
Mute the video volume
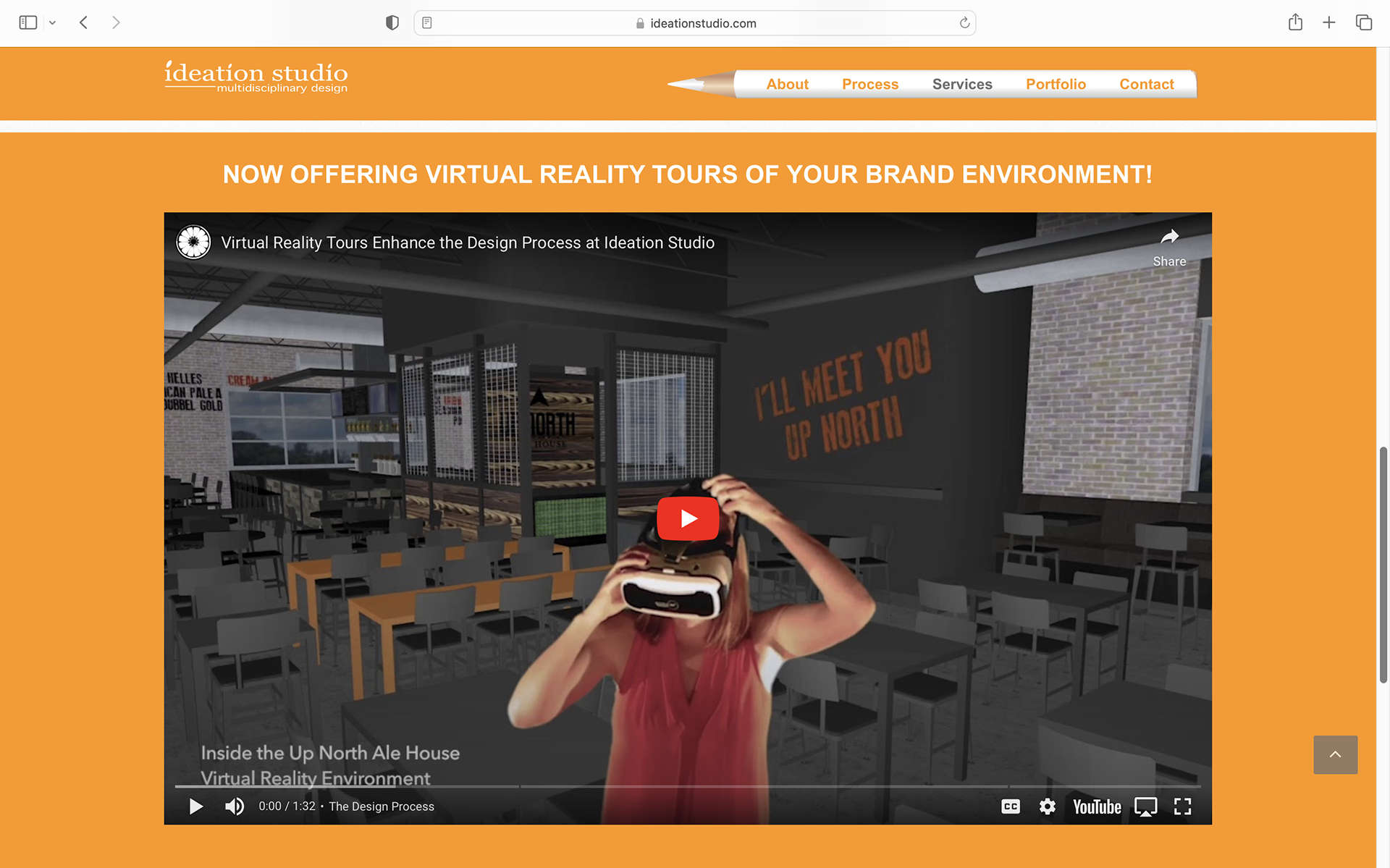coord(234,806)
